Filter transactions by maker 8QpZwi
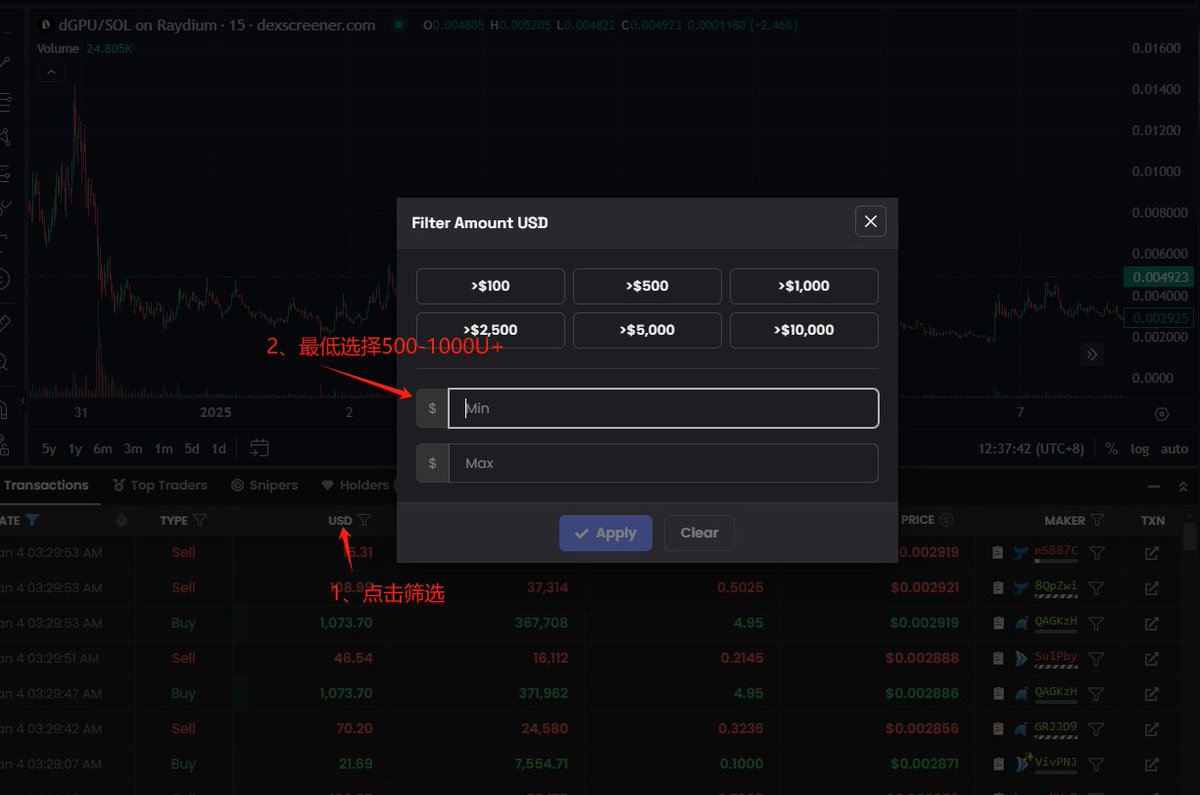 [1096, 588]
